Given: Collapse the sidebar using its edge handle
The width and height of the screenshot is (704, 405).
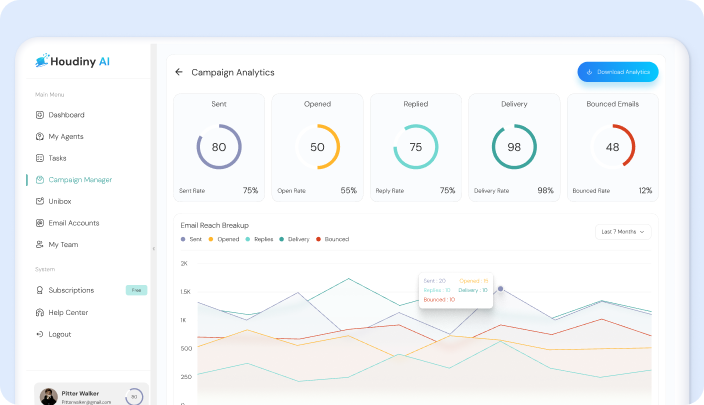Looking at the screenshot, I should point(153,248).
